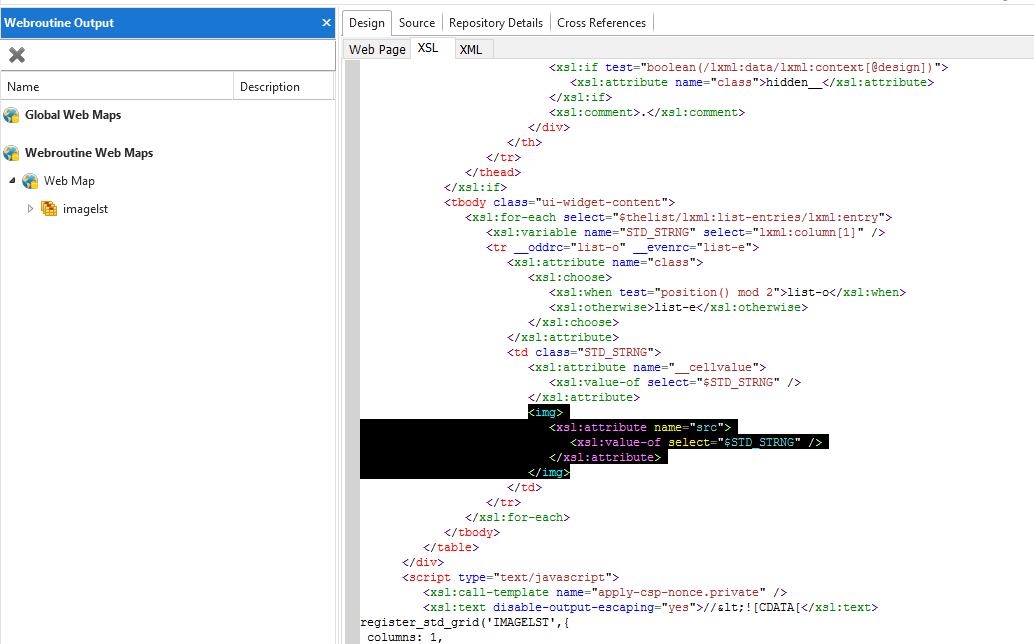Click the xsl:if test boolean context line
The height and width of the screenshot is (644, 1034).
tap(748, 67)
